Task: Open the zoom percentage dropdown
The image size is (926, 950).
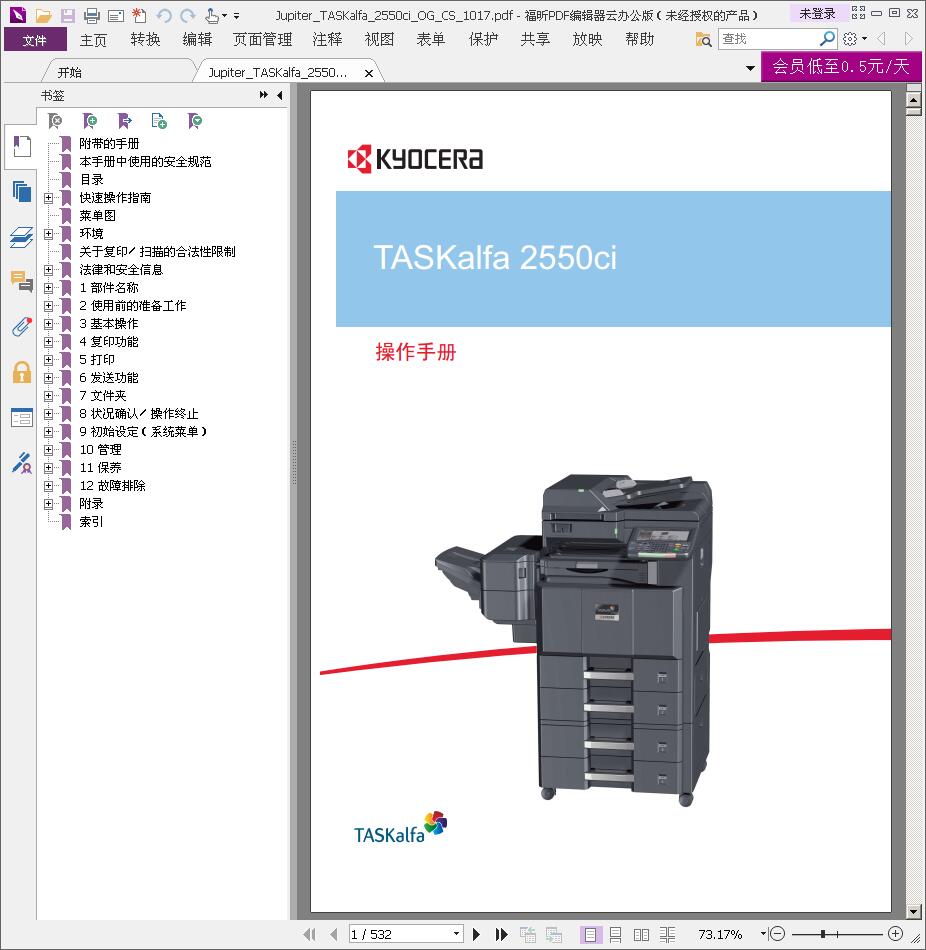Action: [763, 934]
